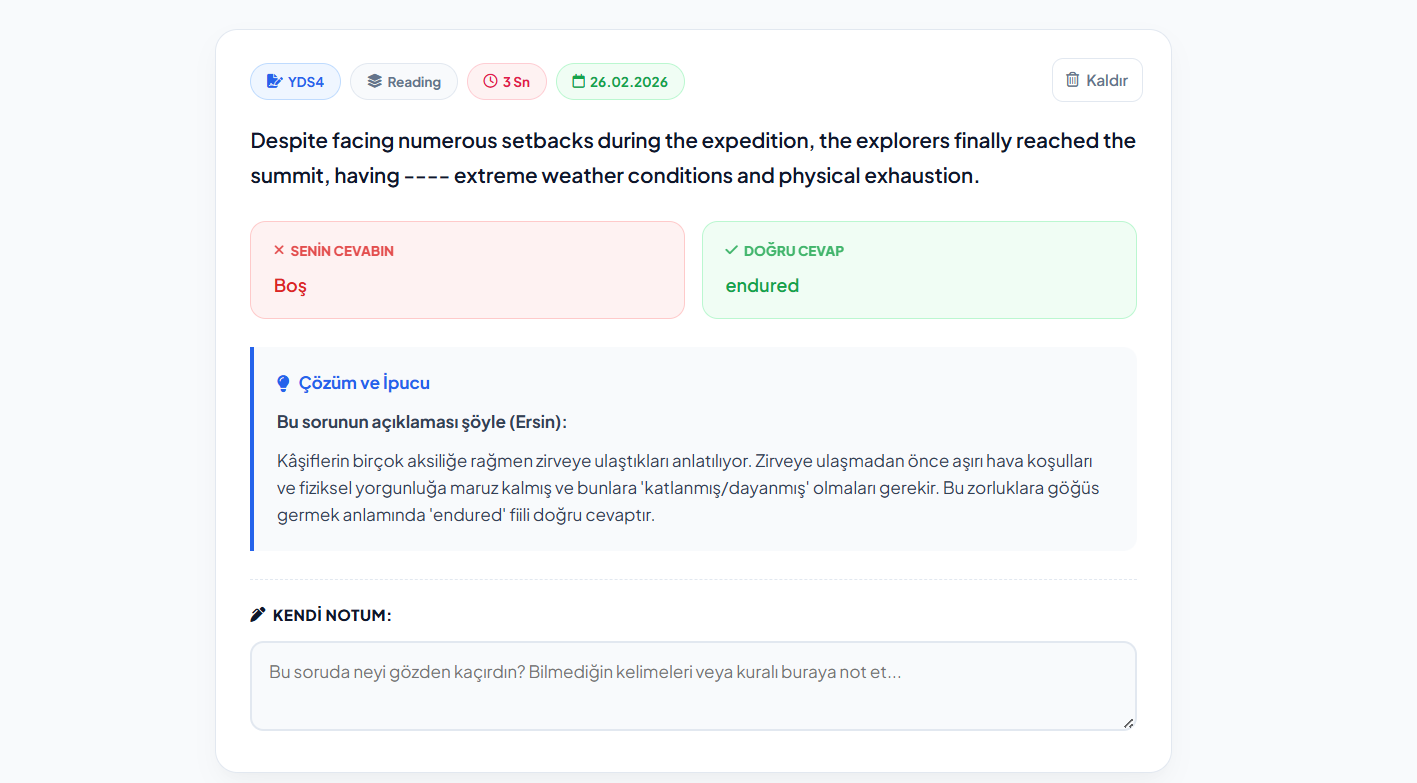Click the correct answer word endured
This screenshot has width=1417, height=783.
(x=762, y=285)
